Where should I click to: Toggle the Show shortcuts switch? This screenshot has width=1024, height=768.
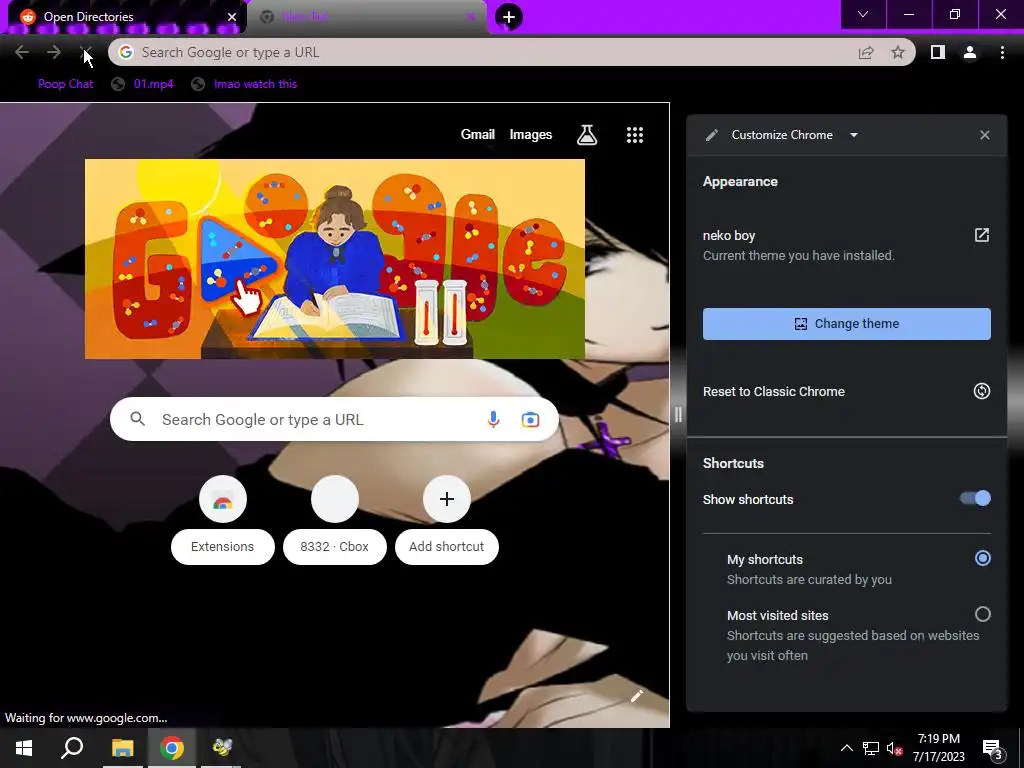click(975, 498)
